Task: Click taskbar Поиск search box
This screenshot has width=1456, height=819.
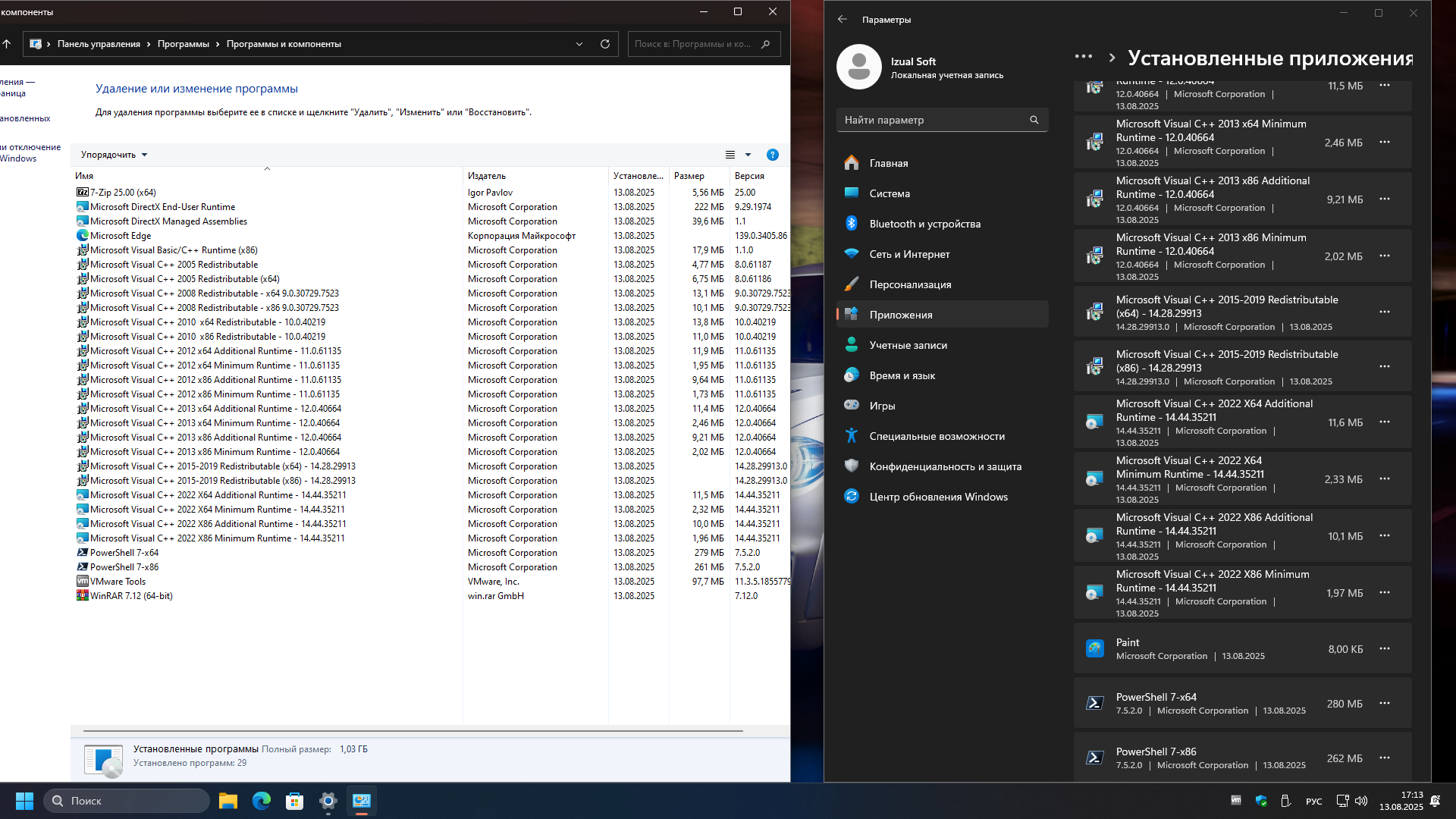Action: pyautogui.click(x=127, y=801)
